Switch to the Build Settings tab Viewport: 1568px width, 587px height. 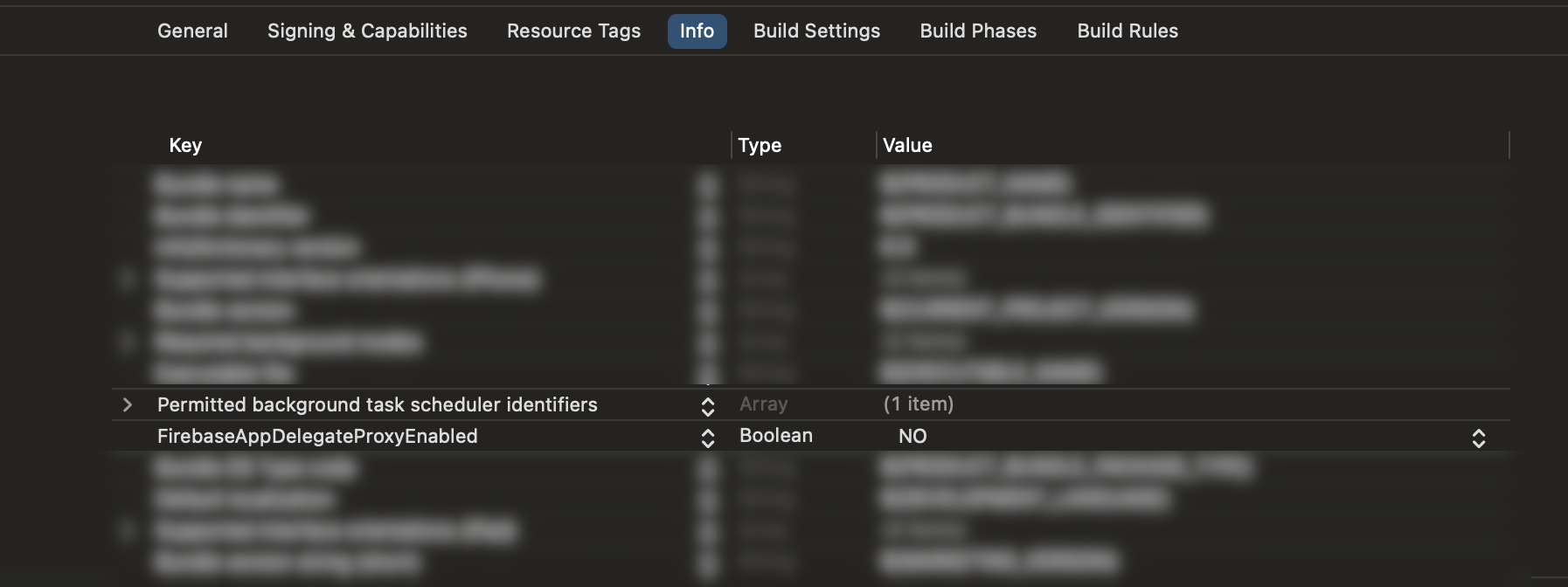tap(816, 31)
